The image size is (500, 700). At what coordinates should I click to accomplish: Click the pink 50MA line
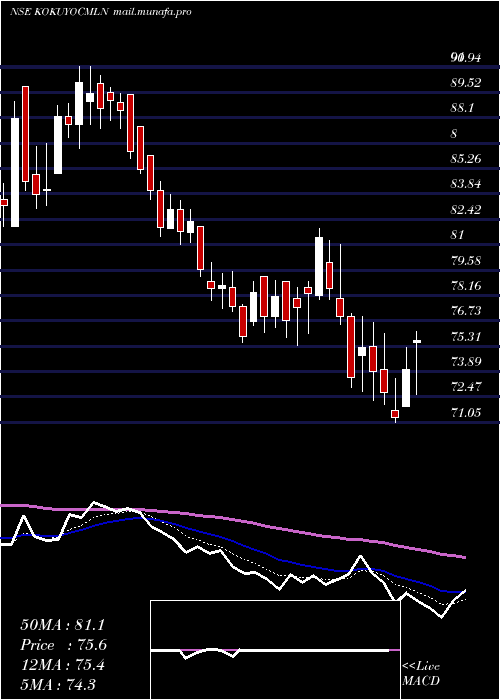pyautogui.click(x=232, y=520)
